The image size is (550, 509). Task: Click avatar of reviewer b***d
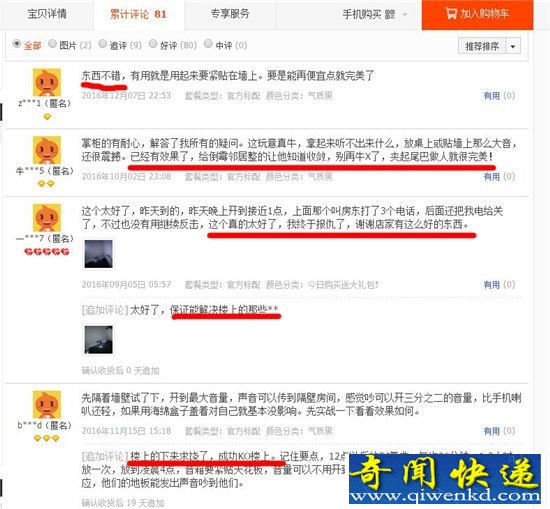[47, 404]
